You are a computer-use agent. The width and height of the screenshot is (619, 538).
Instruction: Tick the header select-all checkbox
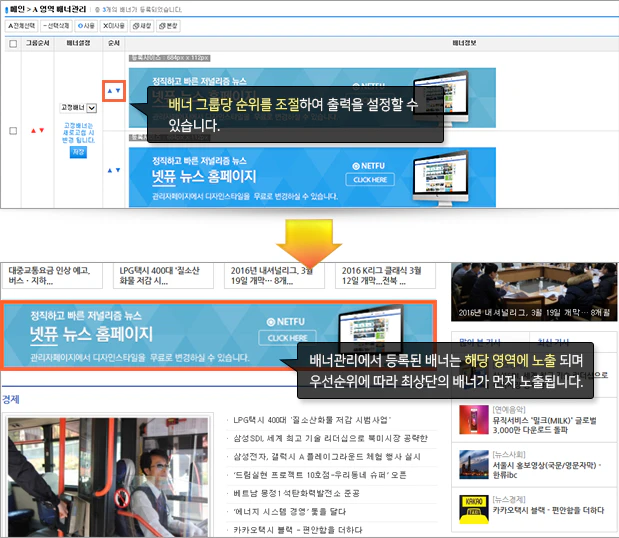(x=13, y=44)
